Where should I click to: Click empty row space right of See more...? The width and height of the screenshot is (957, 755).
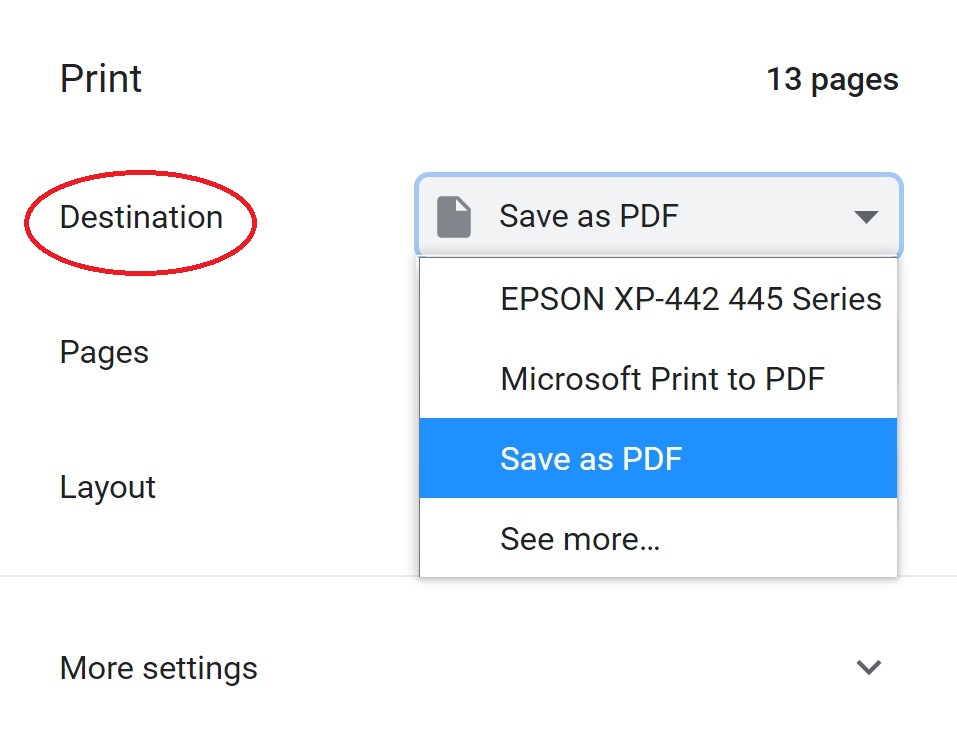point(778,538)
